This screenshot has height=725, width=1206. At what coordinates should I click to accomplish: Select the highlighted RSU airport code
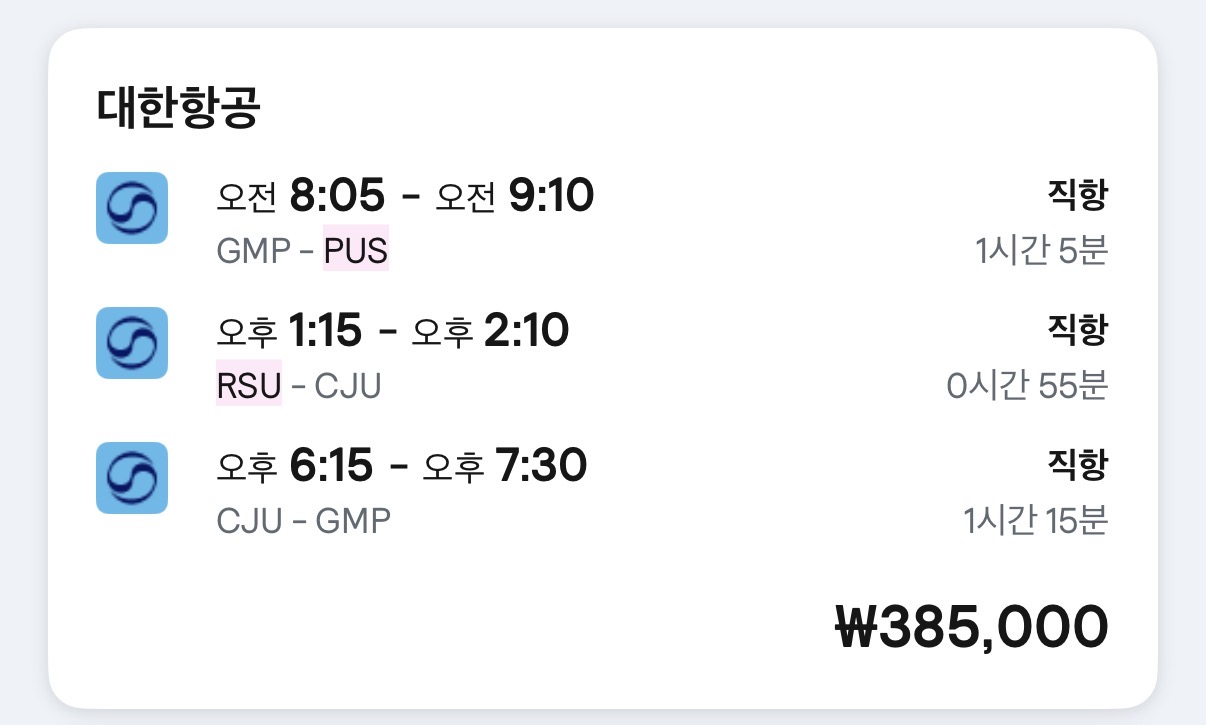249,385
